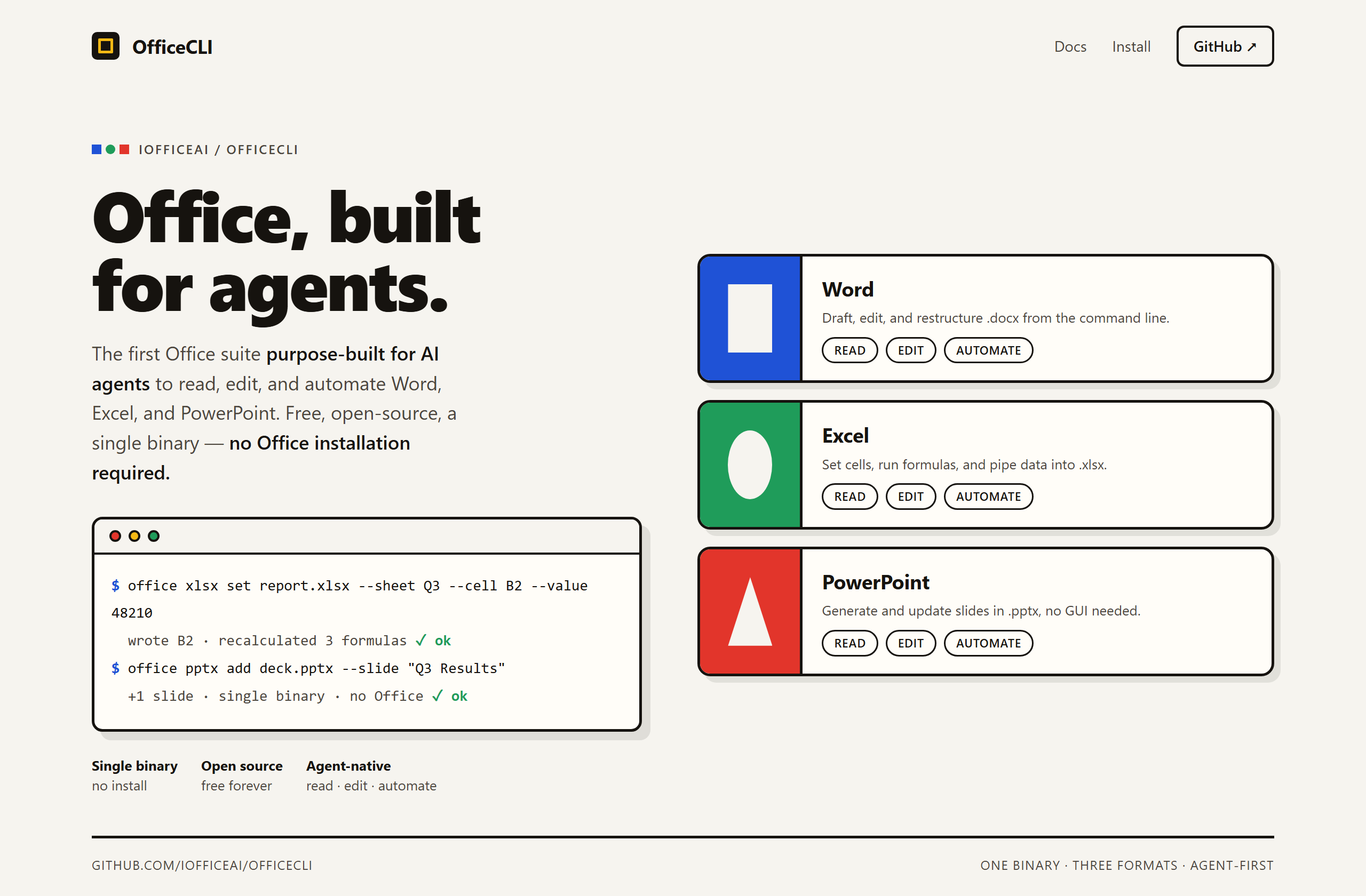Open the Word card title
Viewport: 1366px width, 896px height.
(848, 290)
